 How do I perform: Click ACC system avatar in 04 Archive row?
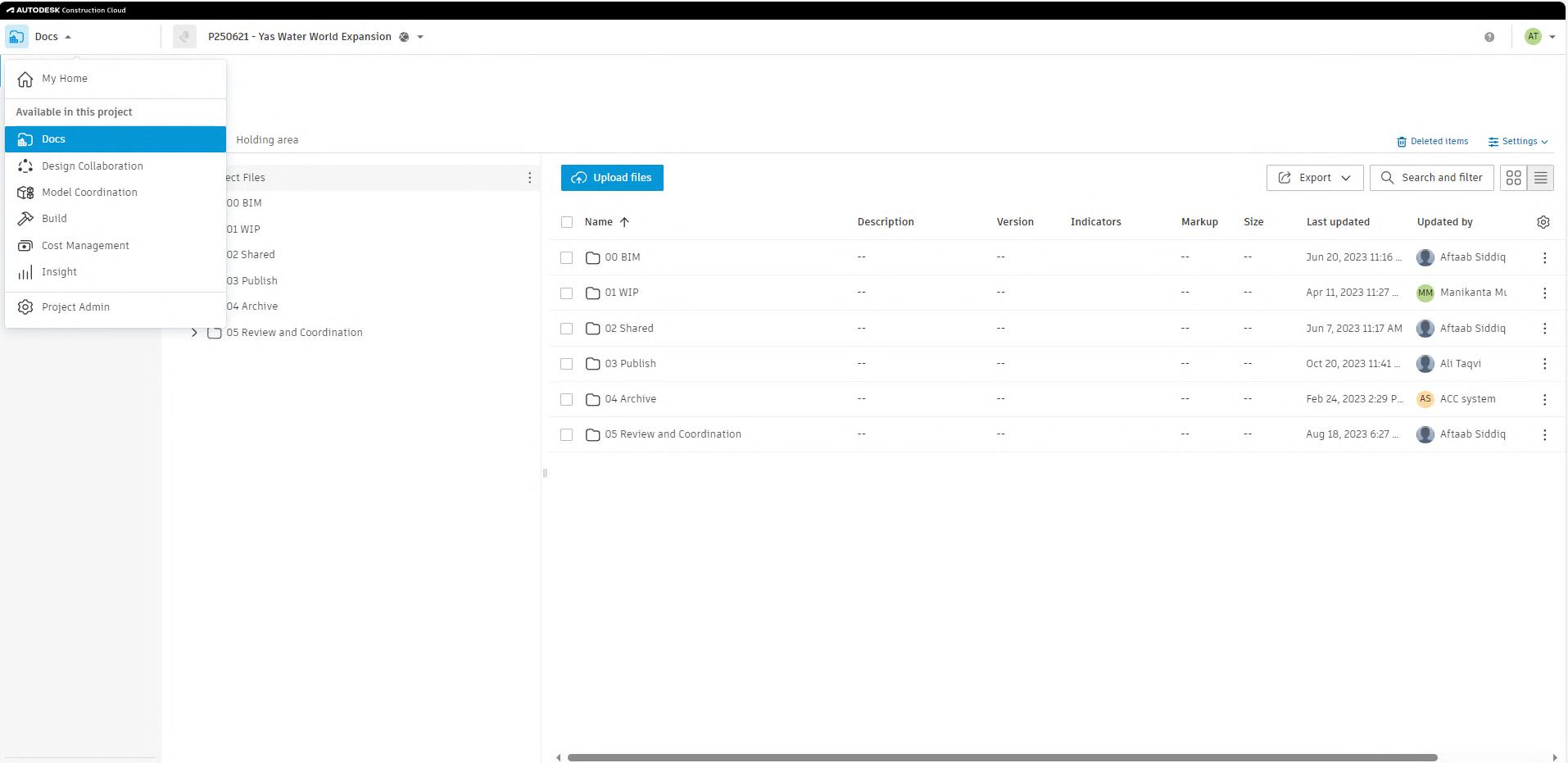1425,399
